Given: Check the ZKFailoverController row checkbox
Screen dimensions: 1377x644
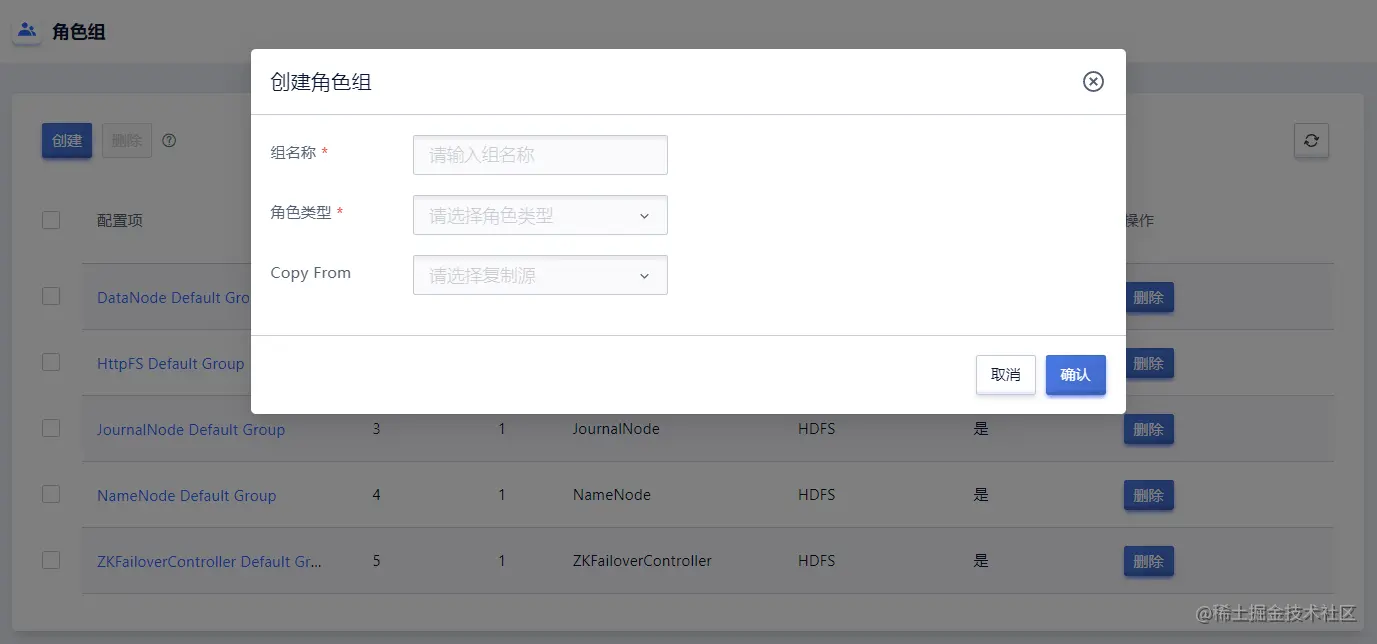Looking at the screenshot, I should pos(51,561).
